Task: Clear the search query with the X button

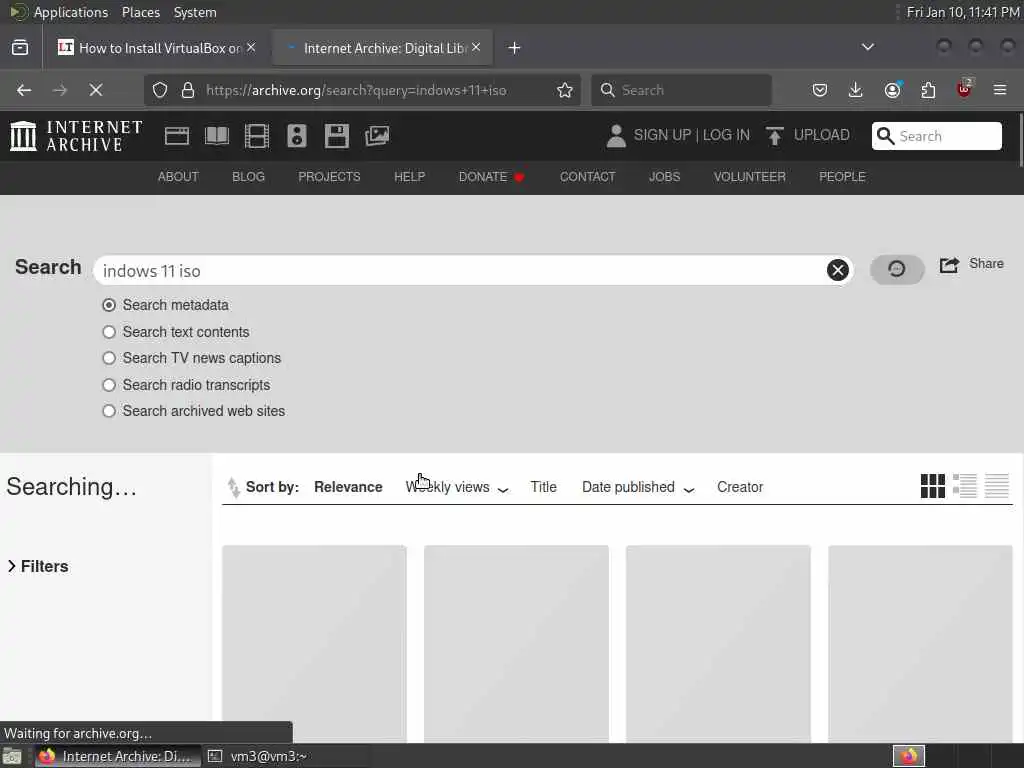Action: (x=837, y=270)
